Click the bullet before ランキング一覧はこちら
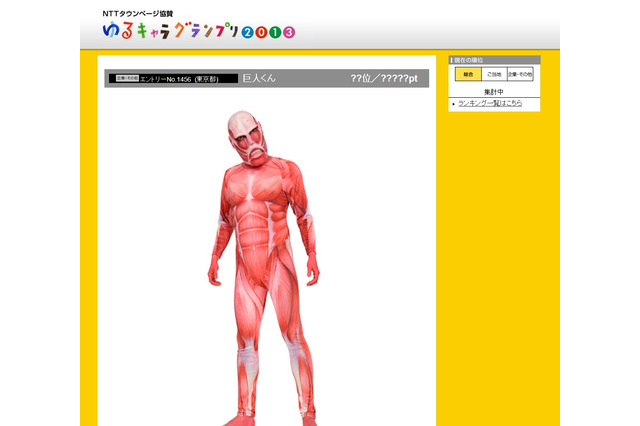Viewport: 640px width, 426px height. point(453,104)
